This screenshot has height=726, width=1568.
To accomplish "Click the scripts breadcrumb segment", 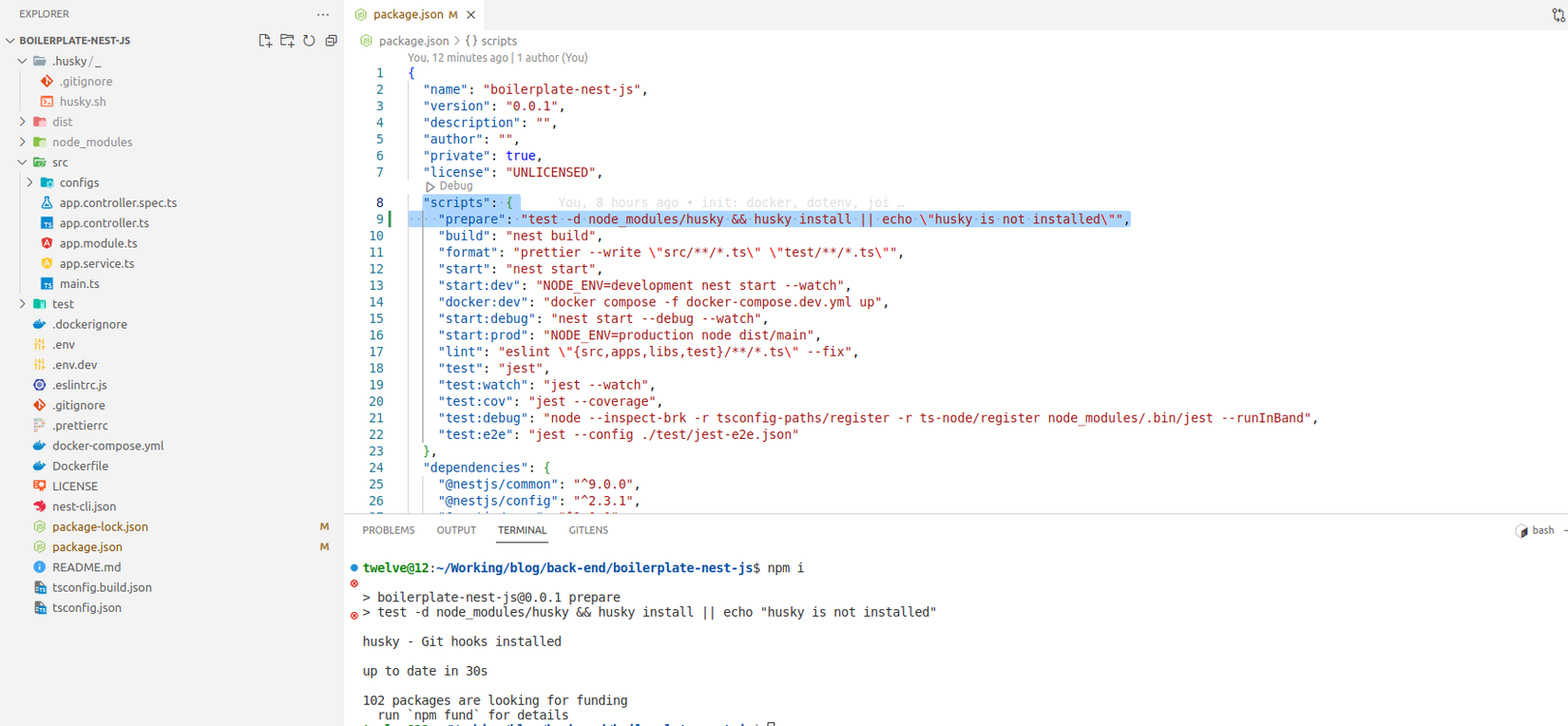I will coord(498,41).
